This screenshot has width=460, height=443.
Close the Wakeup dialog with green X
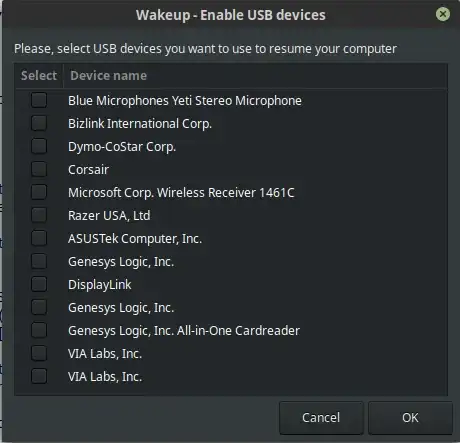[x=443, y=14]
